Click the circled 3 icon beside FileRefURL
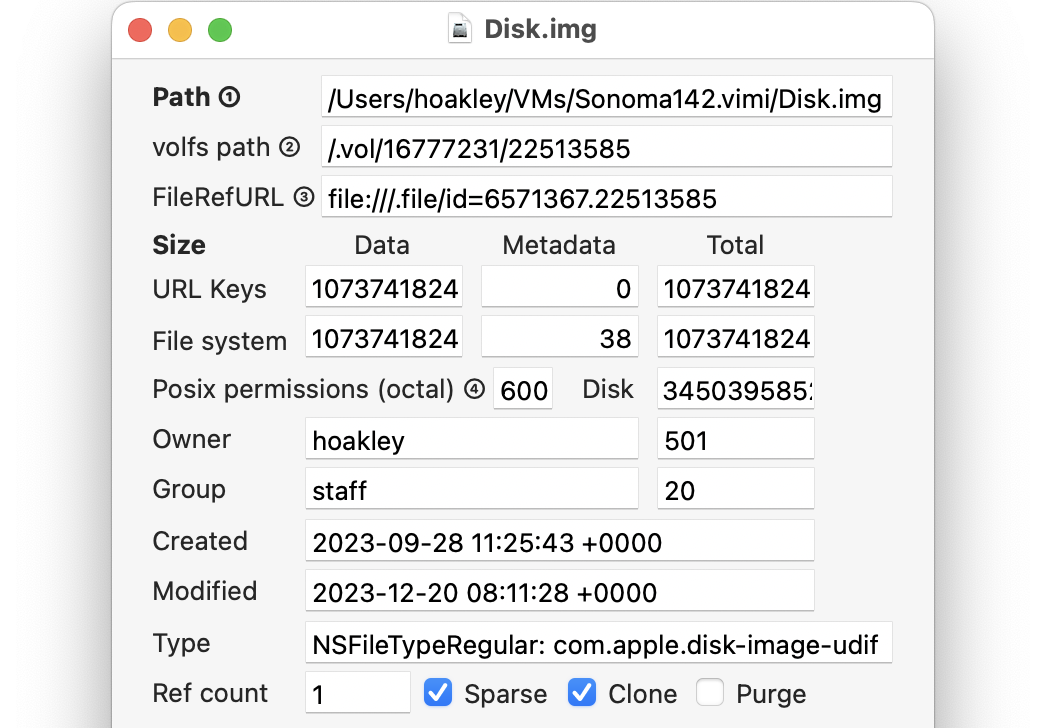1046x728 pixels. click(x=304, y=198)
